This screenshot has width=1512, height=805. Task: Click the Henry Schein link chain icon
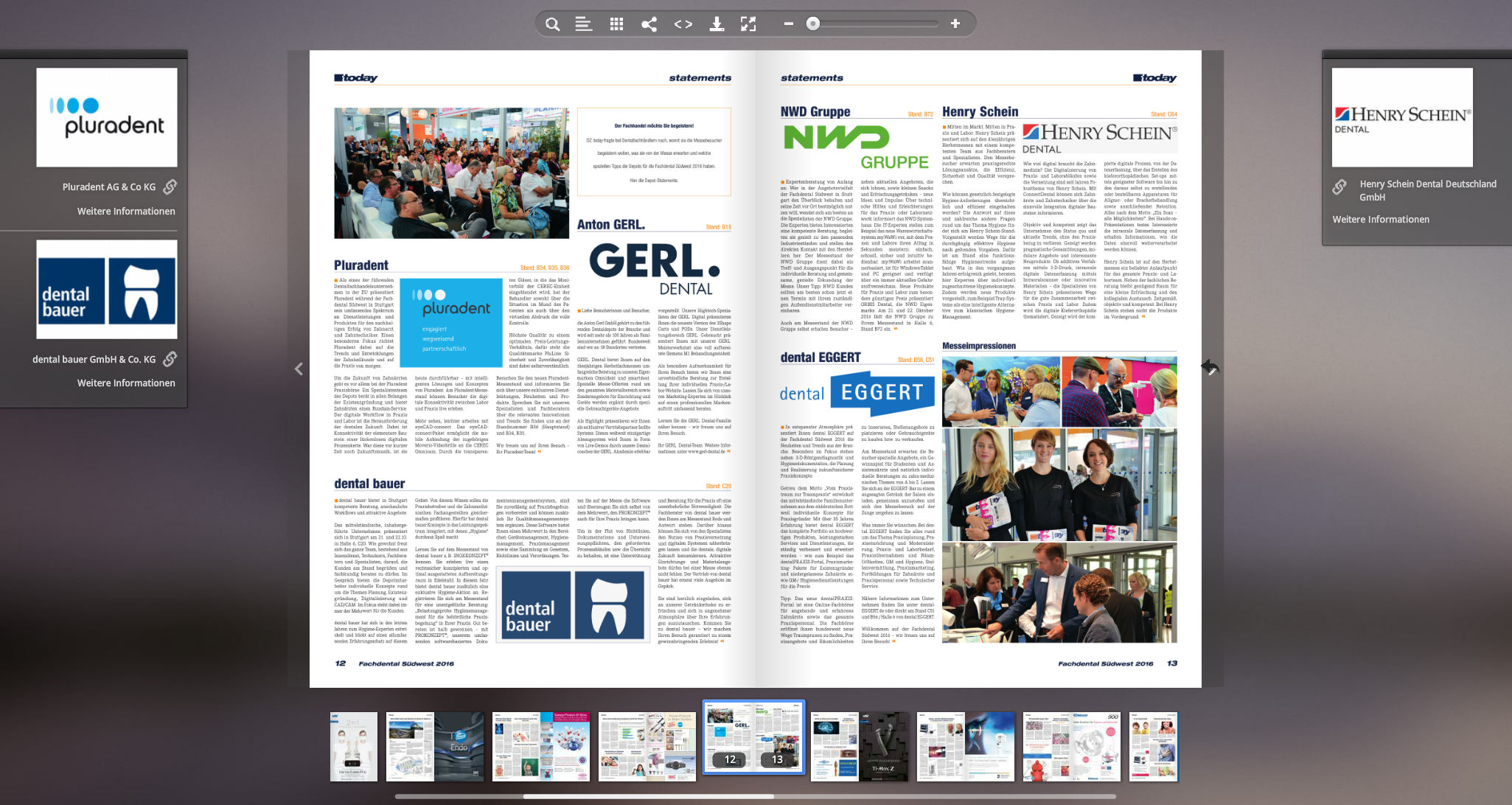click(1340, 187)
